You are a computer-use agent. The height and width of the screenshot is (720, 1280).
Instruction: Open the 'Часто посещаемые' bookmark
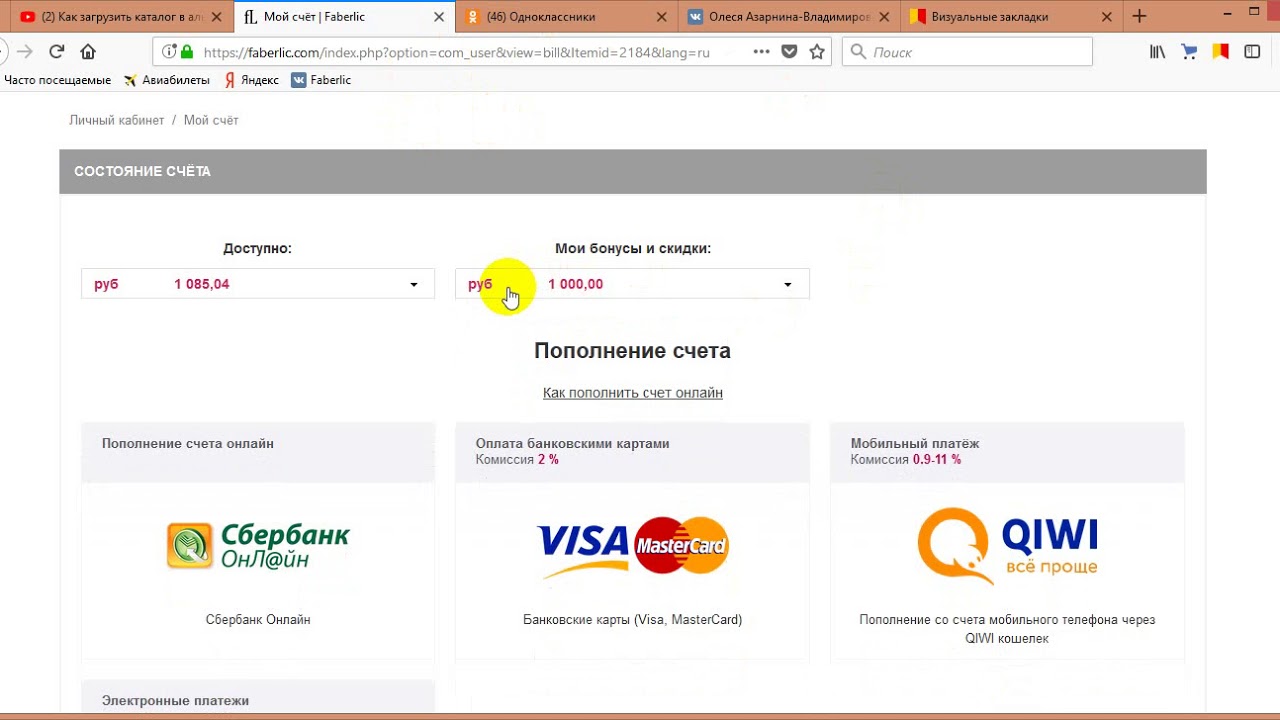58,80
